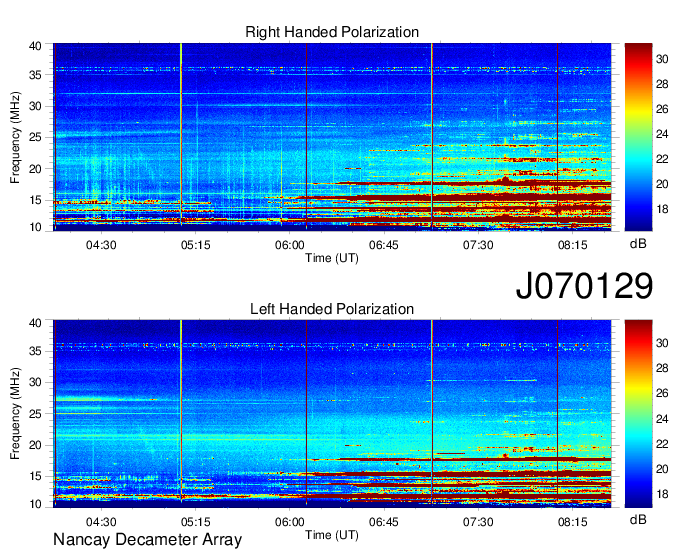Click the 10 MHz frequency tick on the right-handed plot
Viewport: 680px width, 552px height.
coord(35,227)
